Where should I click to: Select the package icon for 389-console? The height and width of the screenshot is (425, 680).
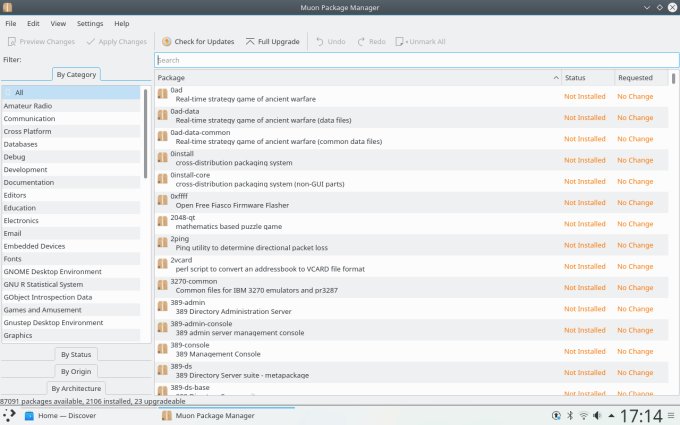163,349
